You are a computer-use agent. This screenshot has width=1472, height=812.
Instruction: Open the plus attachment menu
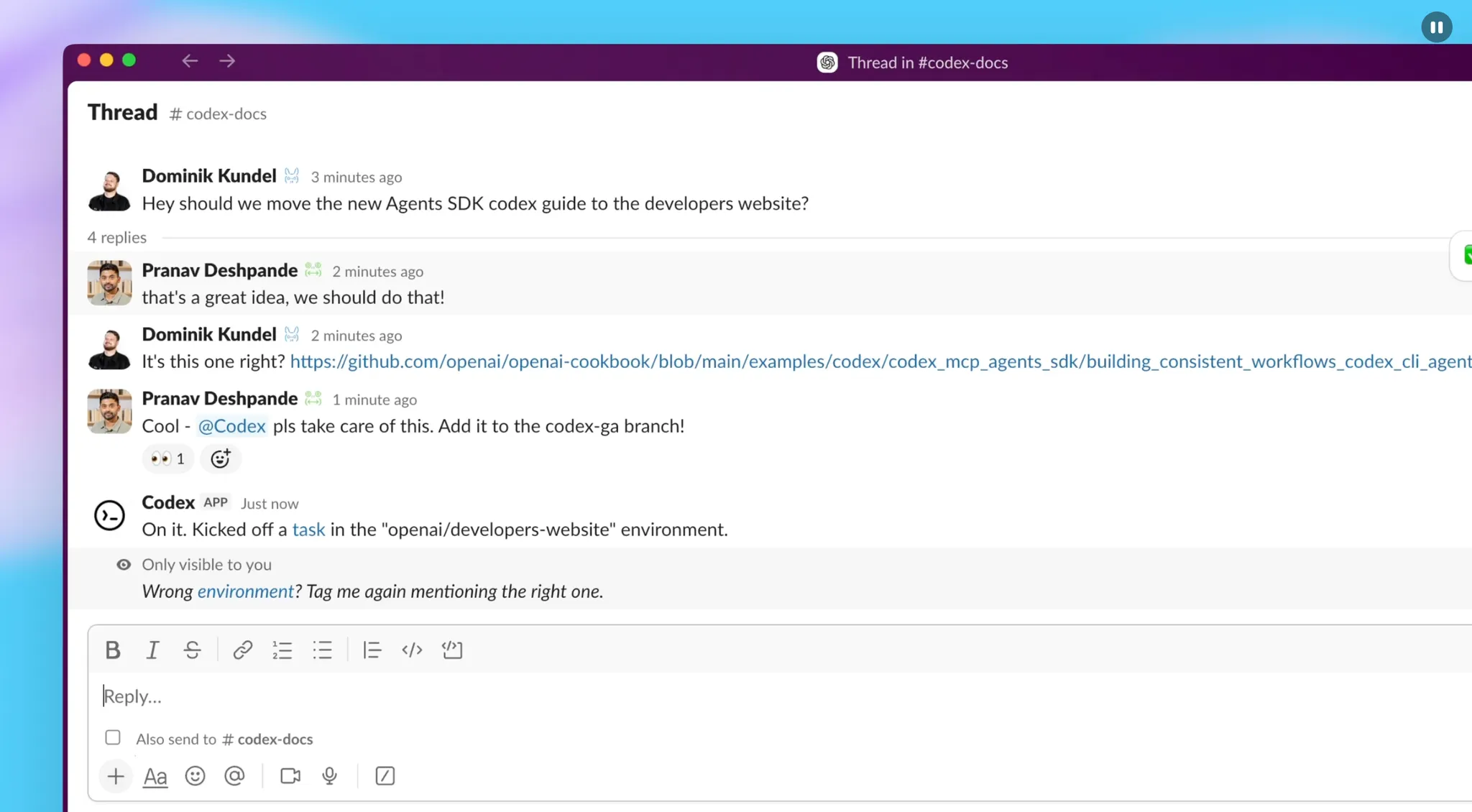[x=116, y=776]
